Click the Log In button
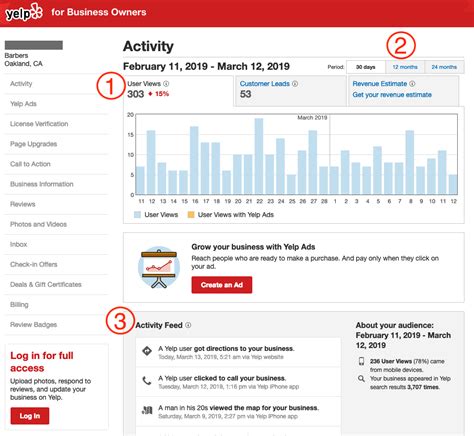The height and width of the screenshot is (436, 474). 30,416
